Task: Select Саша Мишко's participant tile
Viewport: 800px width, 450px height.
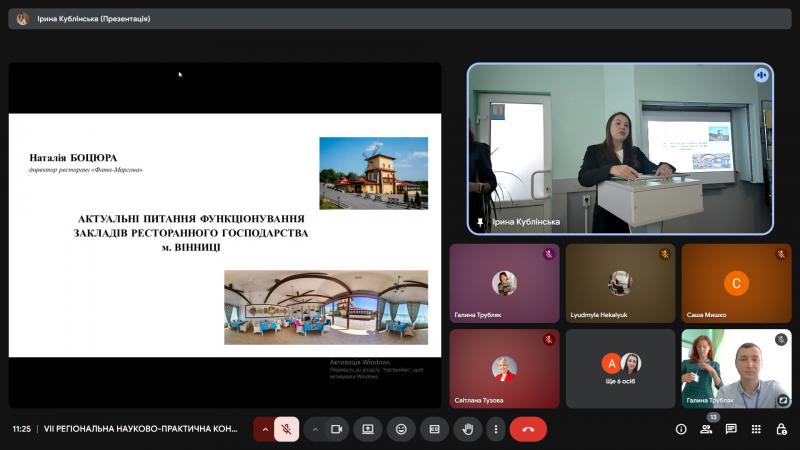Action: [736, 283]
